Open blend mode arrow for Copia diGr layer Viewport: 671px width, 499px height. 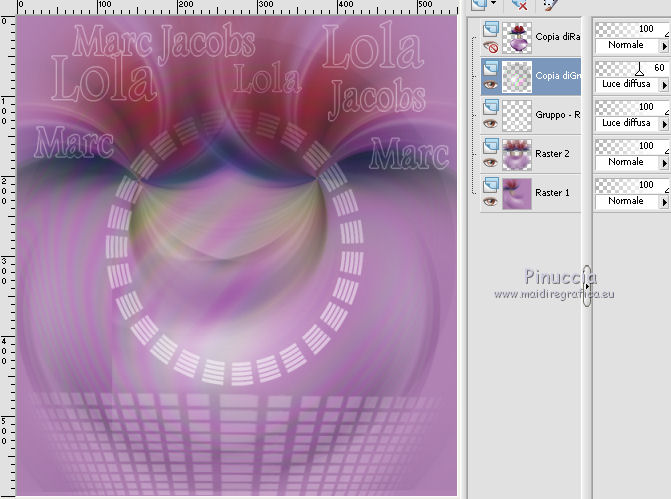point(664,85)
